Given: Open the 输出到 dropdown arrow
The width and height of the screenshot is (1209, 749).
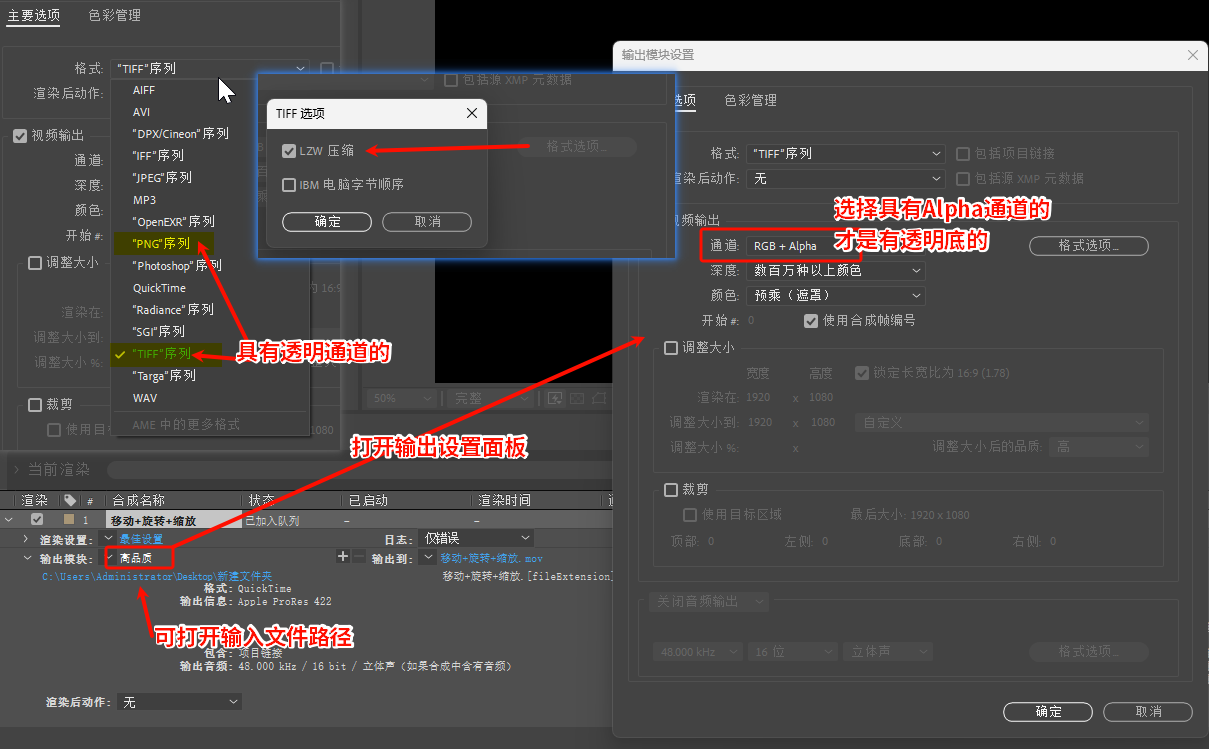Looking at the screenshot, I should [428, 557].
